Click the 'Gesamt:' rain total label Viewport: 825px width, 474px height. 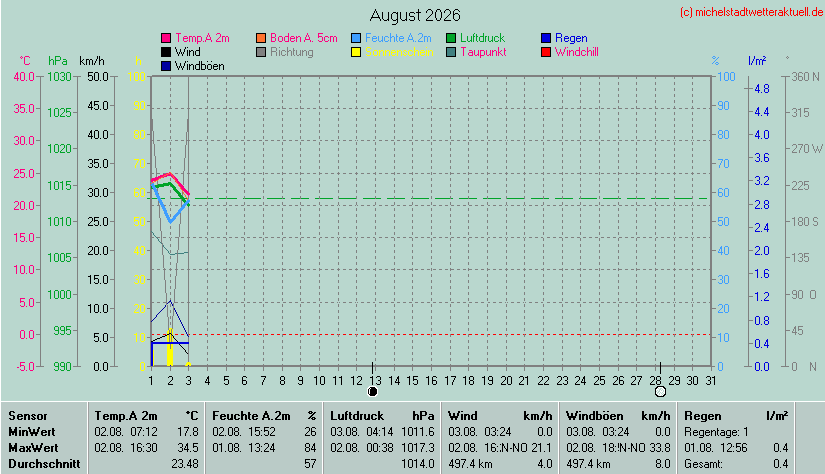pos(703,464)
